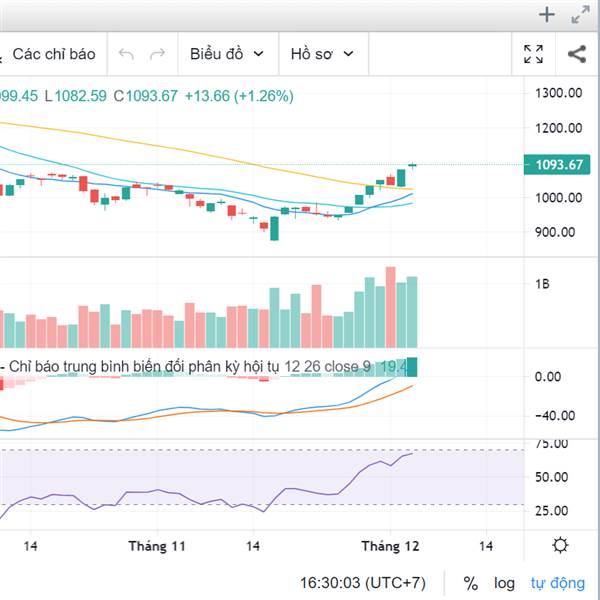
Task: Click the -40.00 MACD axis label
Action: point(554,416)
